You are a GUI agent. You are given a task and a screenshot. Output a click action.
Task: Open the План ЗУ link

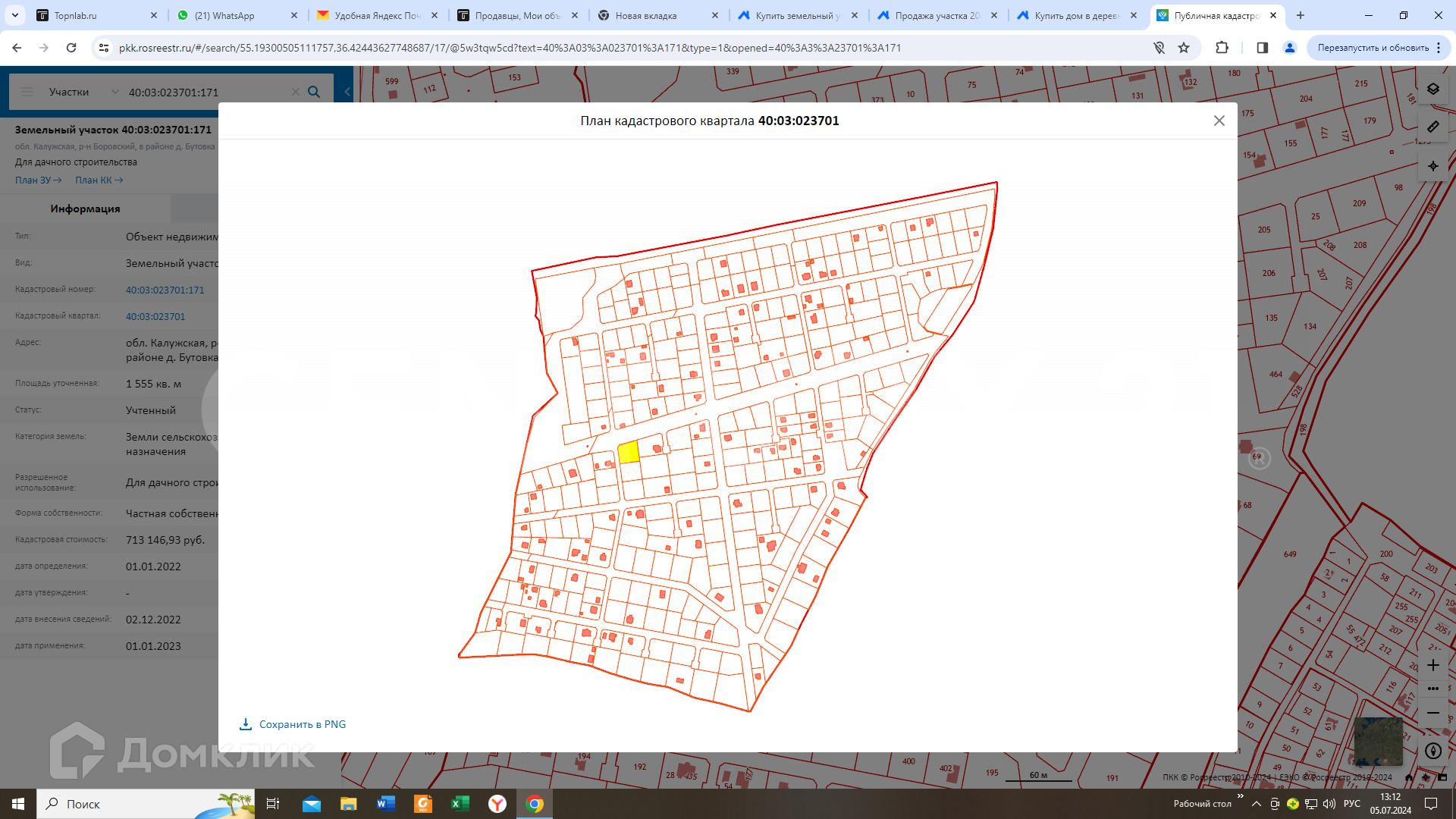point(38,180)
